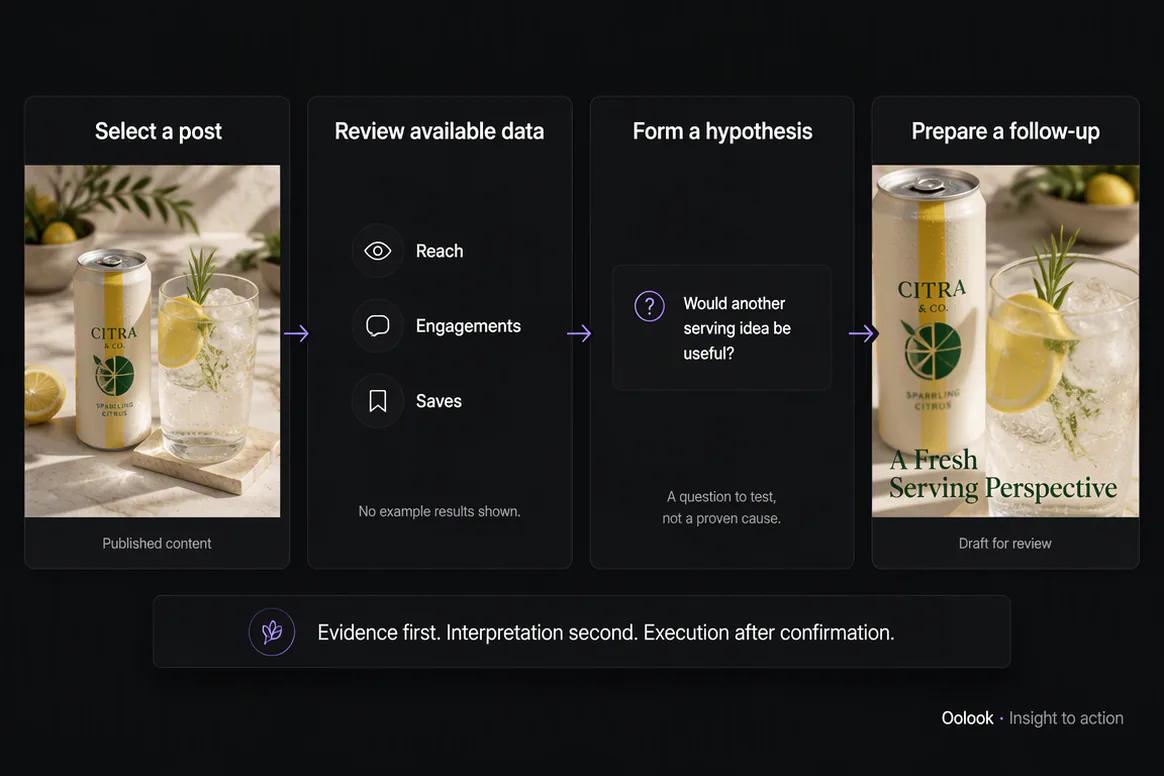
Task: Click the hypothesis question mark icon
Action: click(650, 306)
